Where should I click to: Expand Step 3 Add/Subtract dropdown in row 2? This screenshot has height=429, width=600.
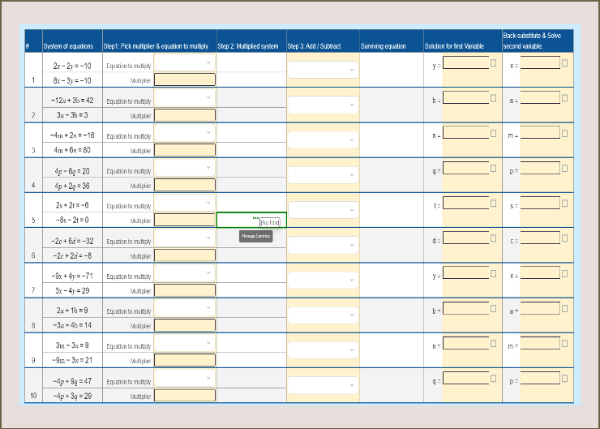click(x=323, y=105)
